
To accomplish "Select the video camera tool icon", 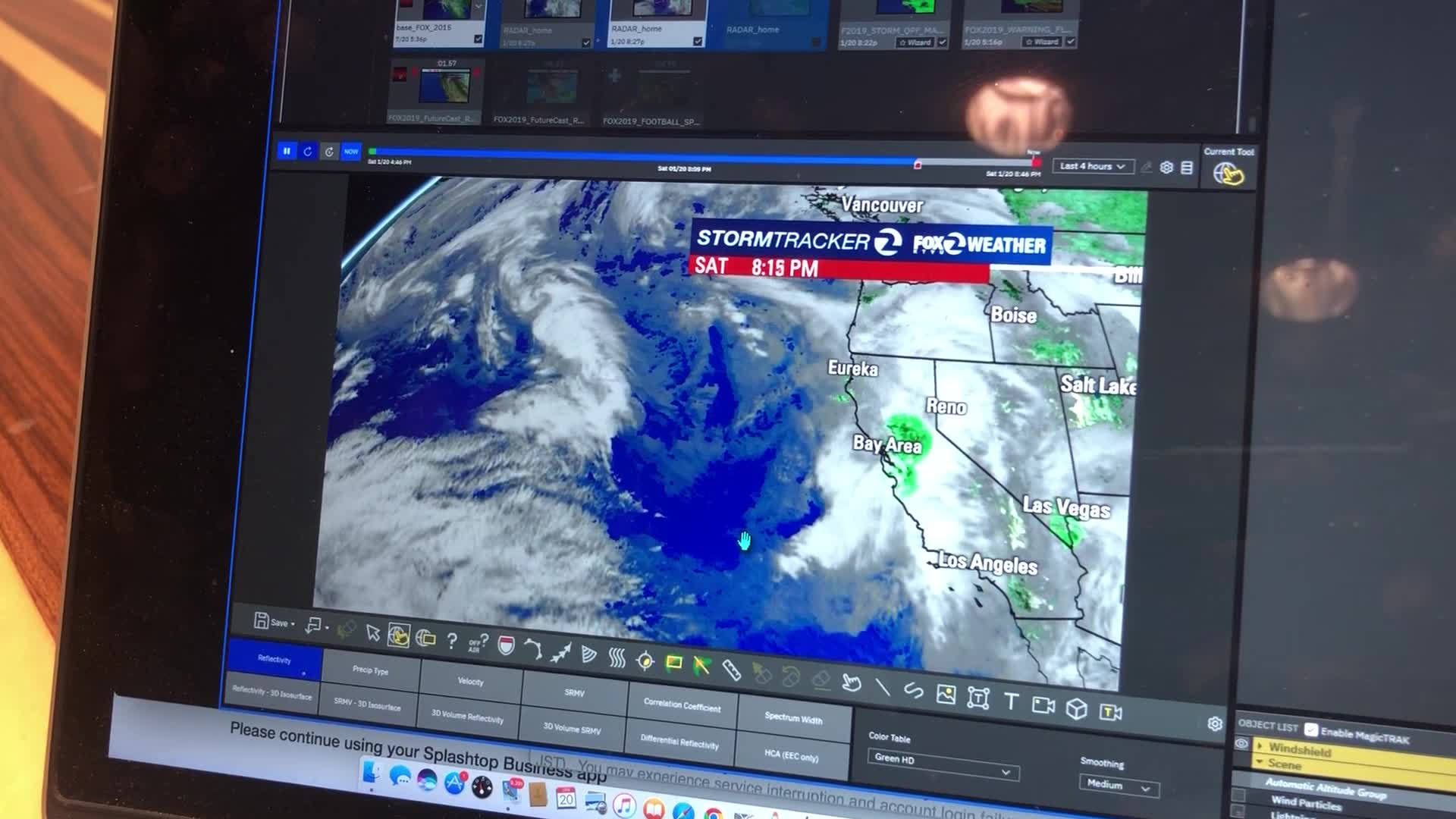I will coord(1043,705).
